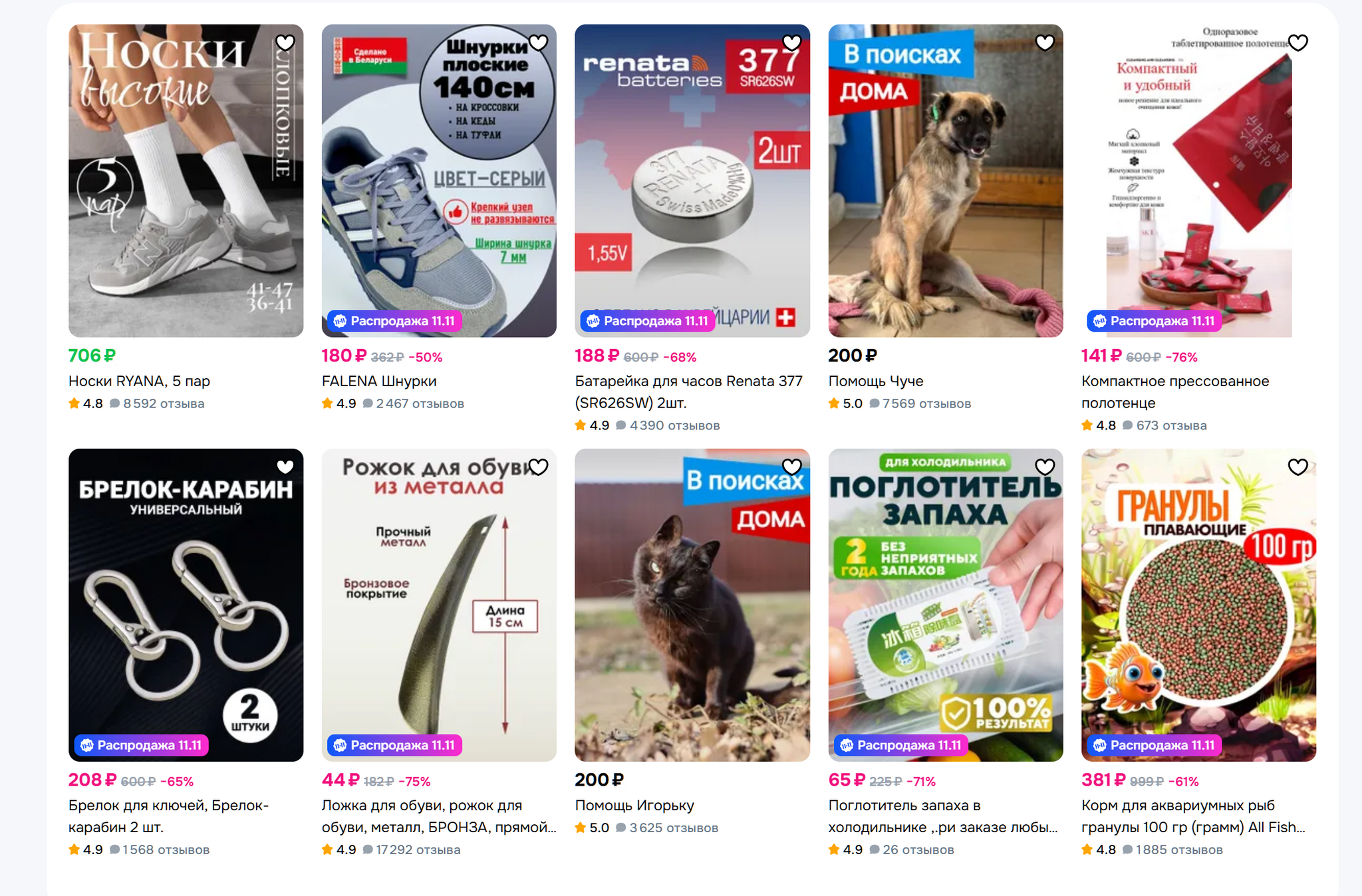Click Распродажа 11.11 badge on shoelaces
Viewport: 1362px width, 896px height.
point(394,321)
